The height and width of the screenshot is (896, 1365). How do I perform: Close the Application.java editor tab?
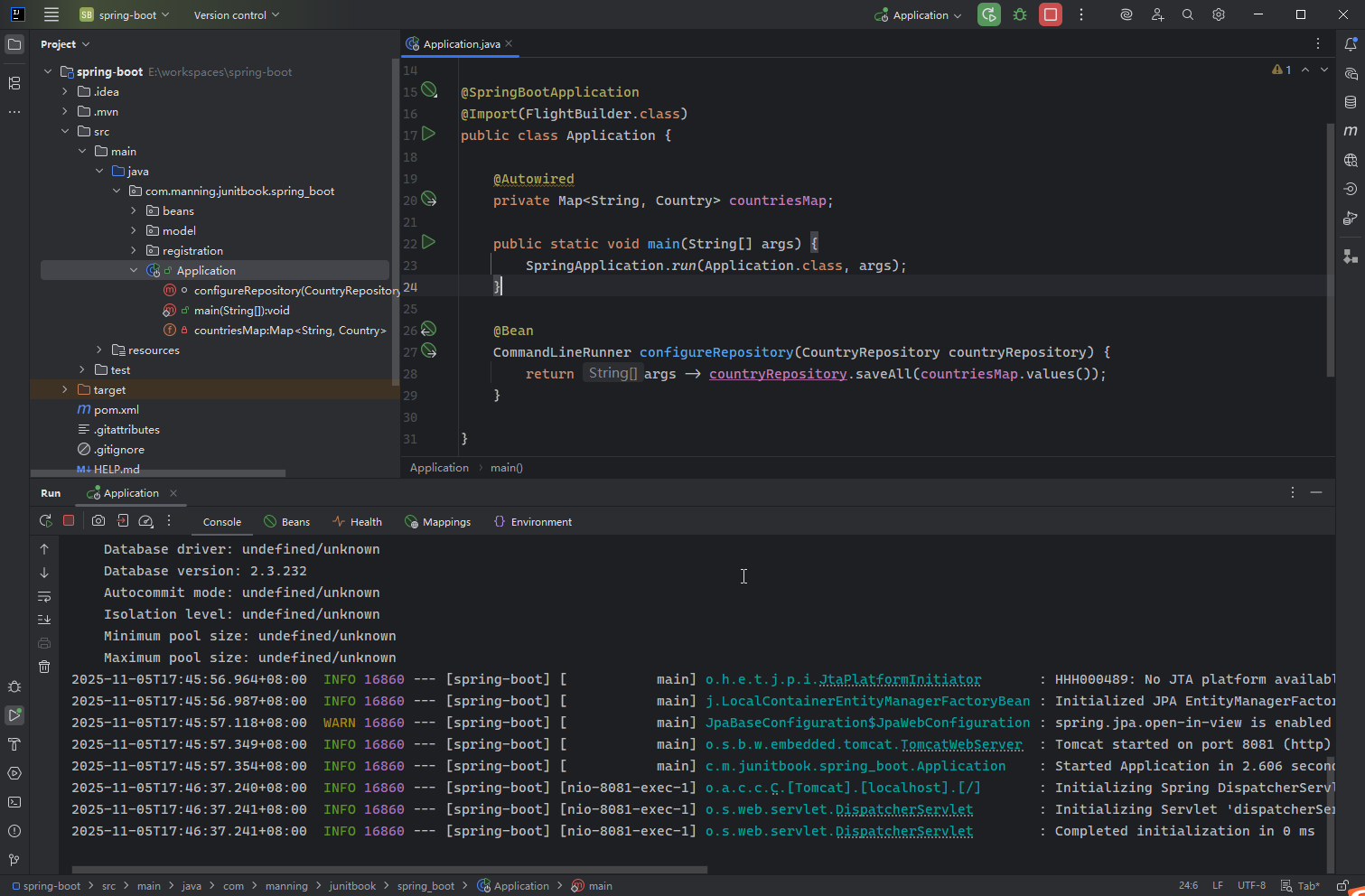(510, 43)
